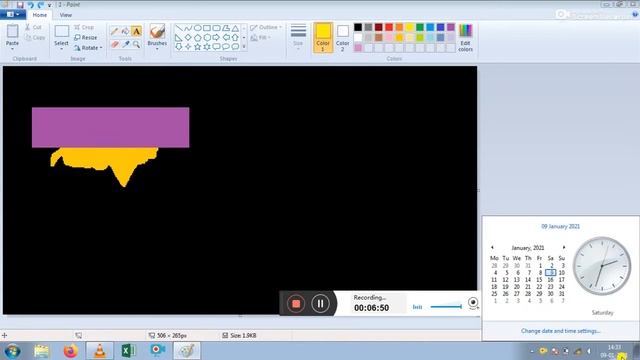Image resolution: width=640 pixels, height=360 pixels.
Task: Click the Crop button
Action: pos(84,27)
